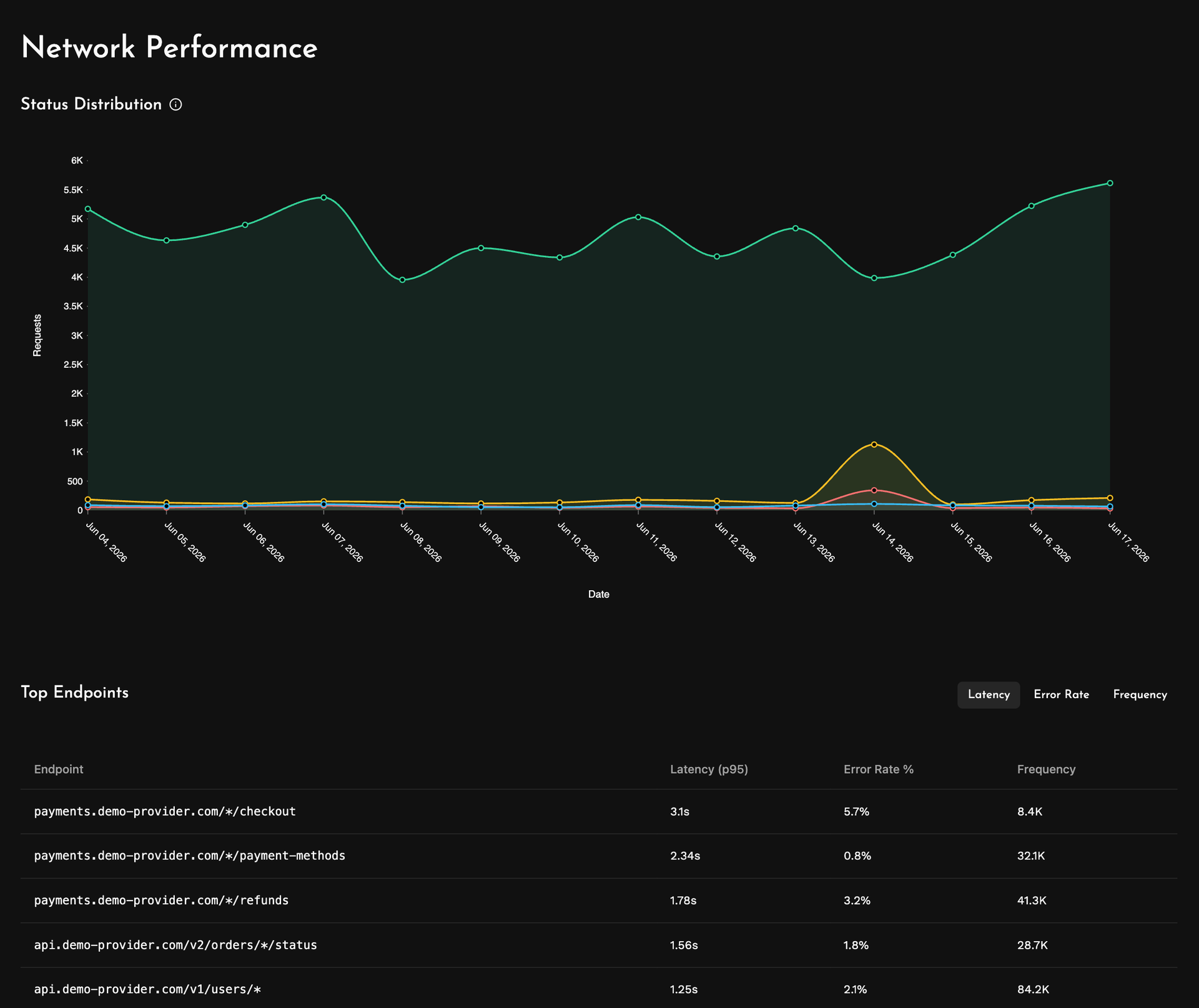Switch to the Error Rate tab
Viewport: 1199px width, 1008px height.
point(1061,694)
